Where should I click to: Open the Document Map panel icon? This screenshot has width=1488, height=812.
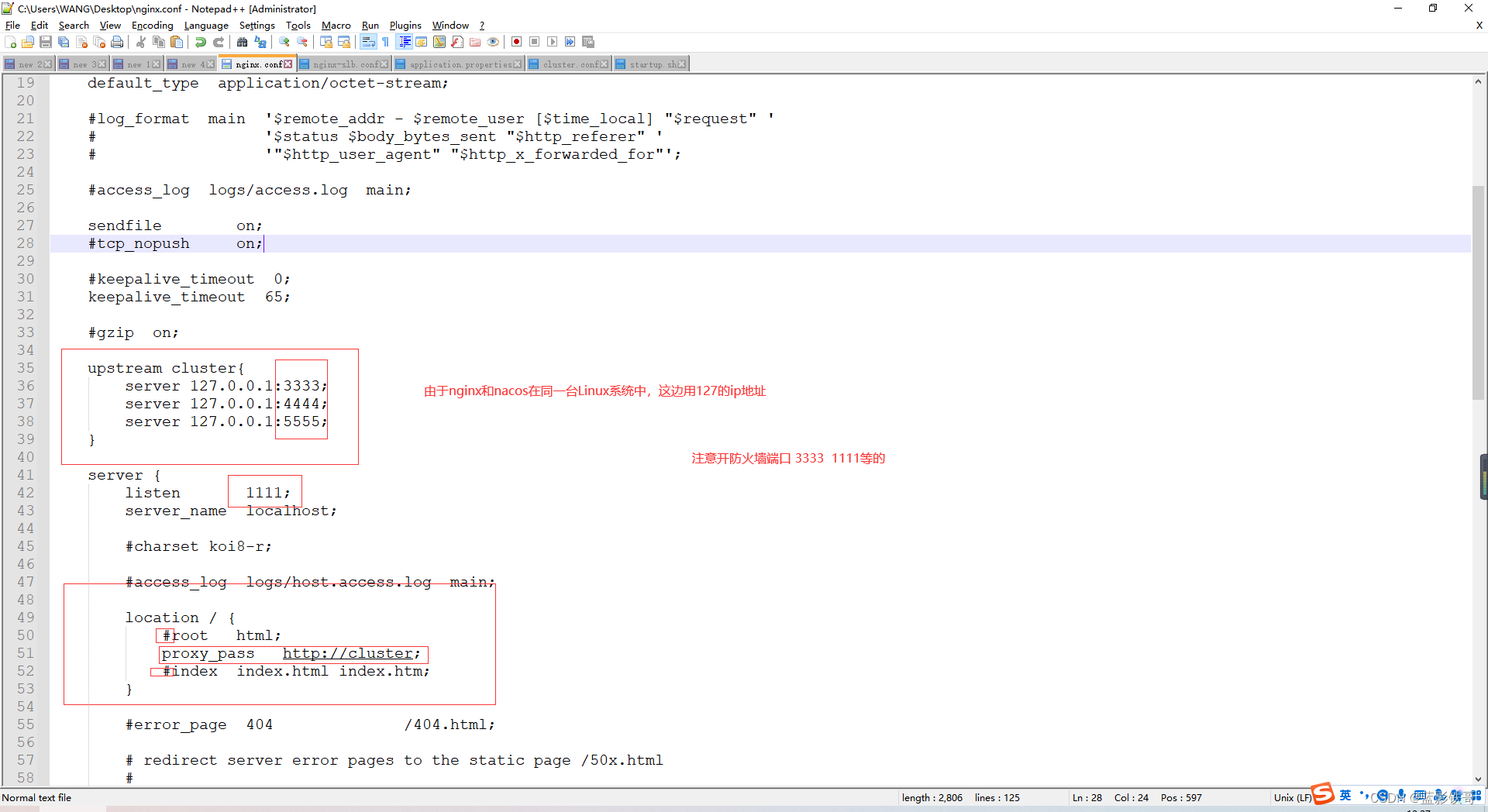[x=439, y=42]
